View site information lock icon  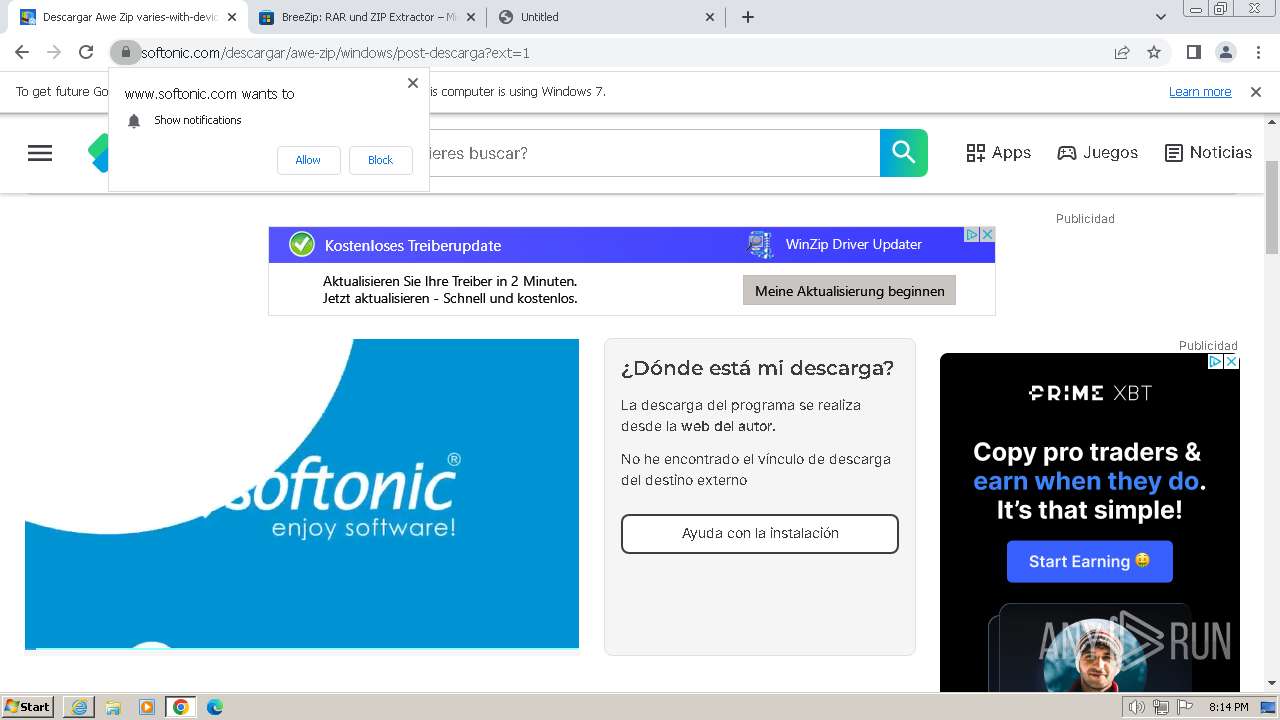click(x=125, y=52)
